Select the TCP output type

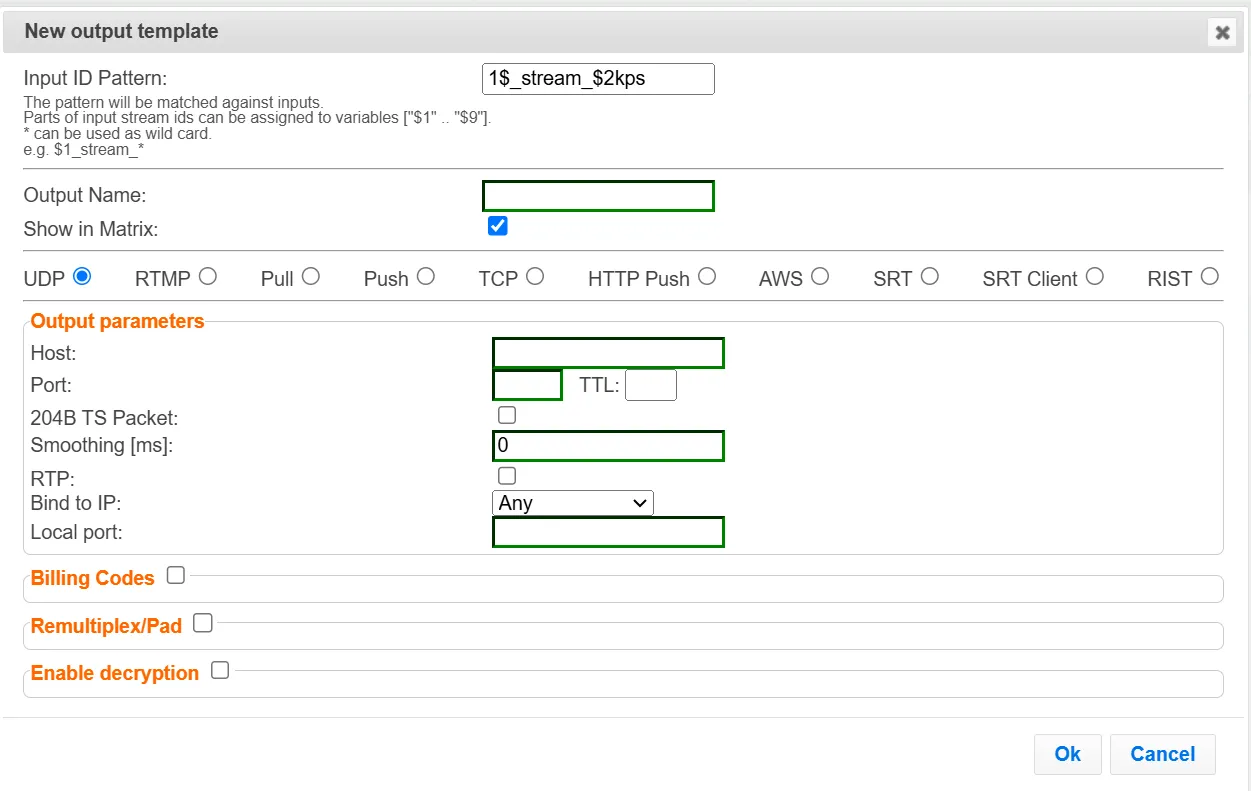(x=535, y=276)
